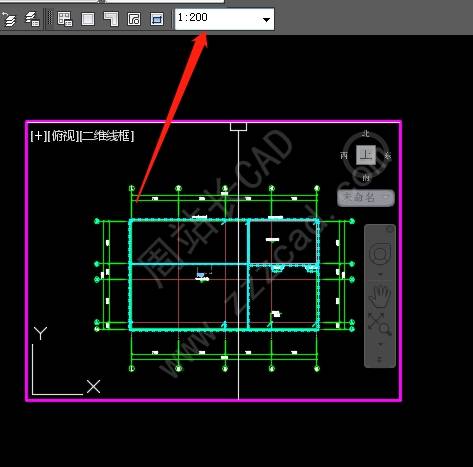
Task: Open the 二维线框 visual style menu
Action: pyautogui.click(x=107, y=136)
